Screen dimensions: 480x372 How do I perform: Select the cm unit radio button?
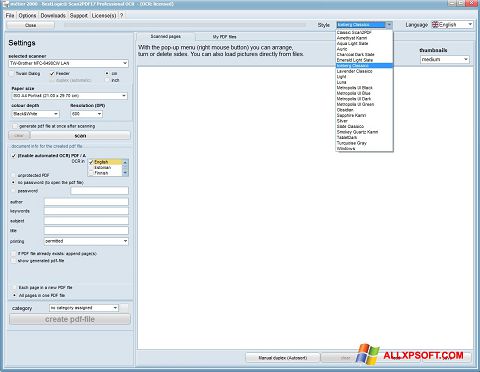[x=107, y=73]
